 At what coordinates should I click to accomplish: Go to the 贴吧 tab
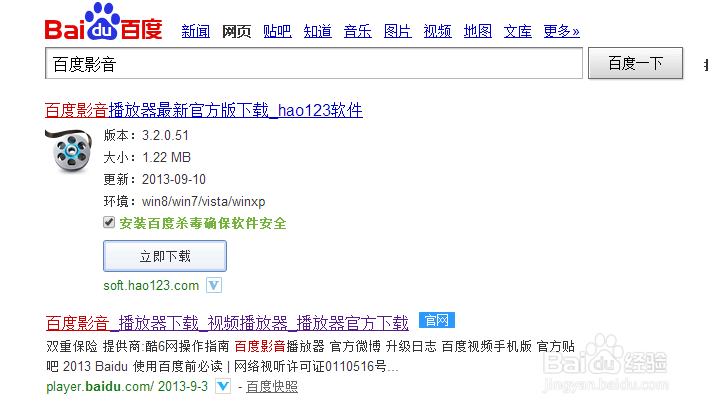pos(277,31)
